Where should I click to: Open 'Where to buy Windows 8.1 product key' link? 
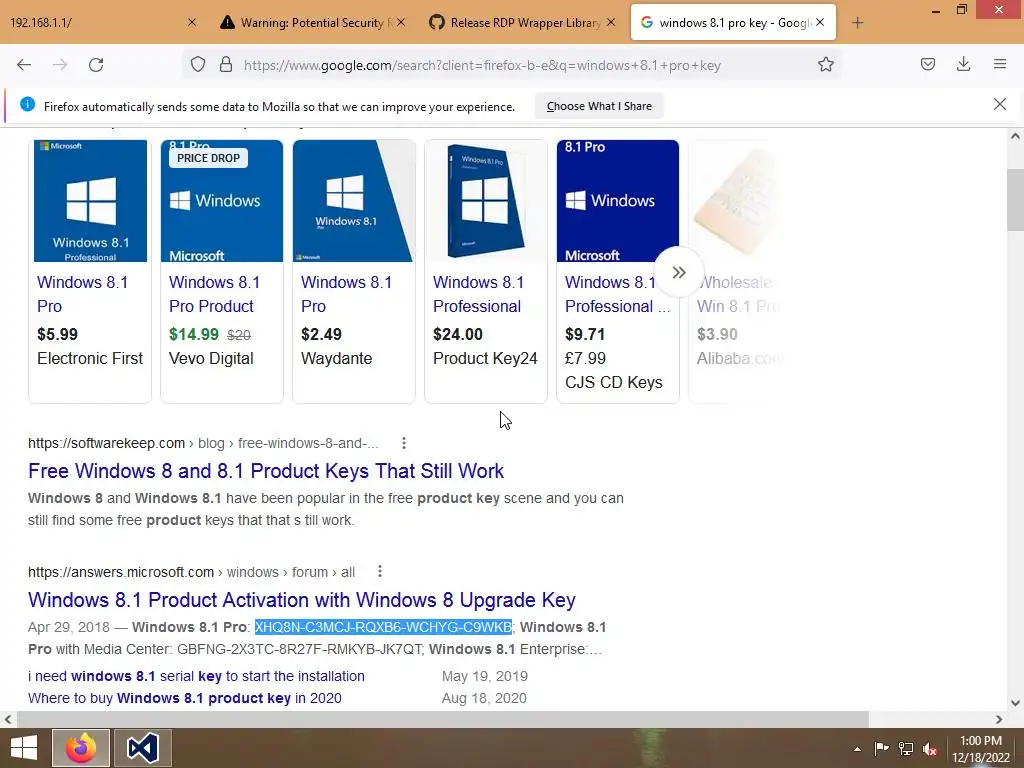pos(185,698)
